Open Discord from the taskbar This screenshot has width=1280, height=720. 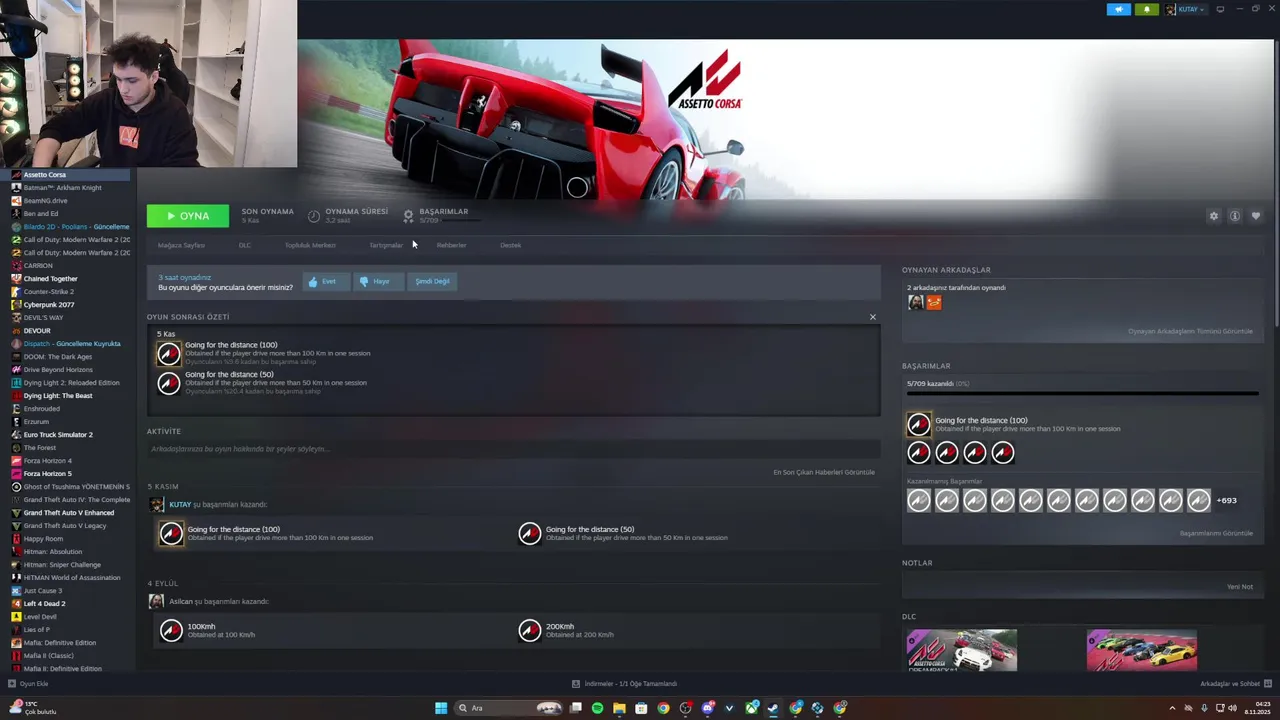click(x=707, y=708)
